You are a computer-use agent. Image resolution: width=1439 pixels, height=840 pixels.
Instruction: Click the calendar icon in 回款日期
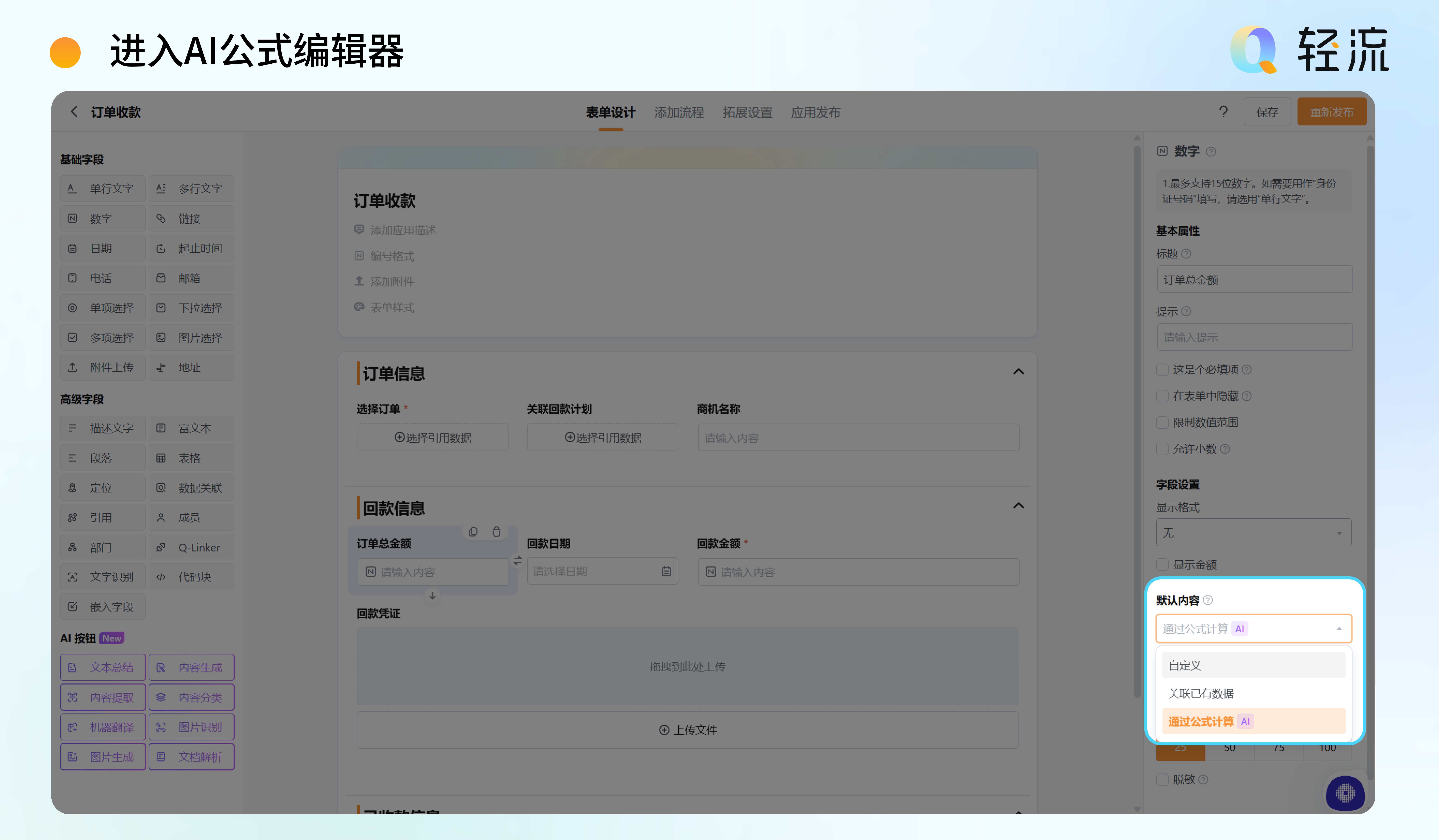click(x=666, y=572)
